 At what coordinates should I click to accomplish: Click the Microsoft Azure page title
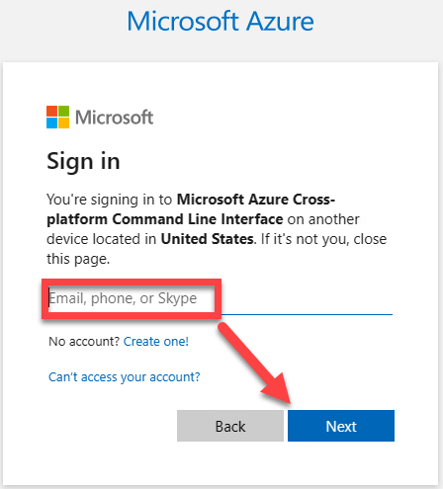[220, 21]
